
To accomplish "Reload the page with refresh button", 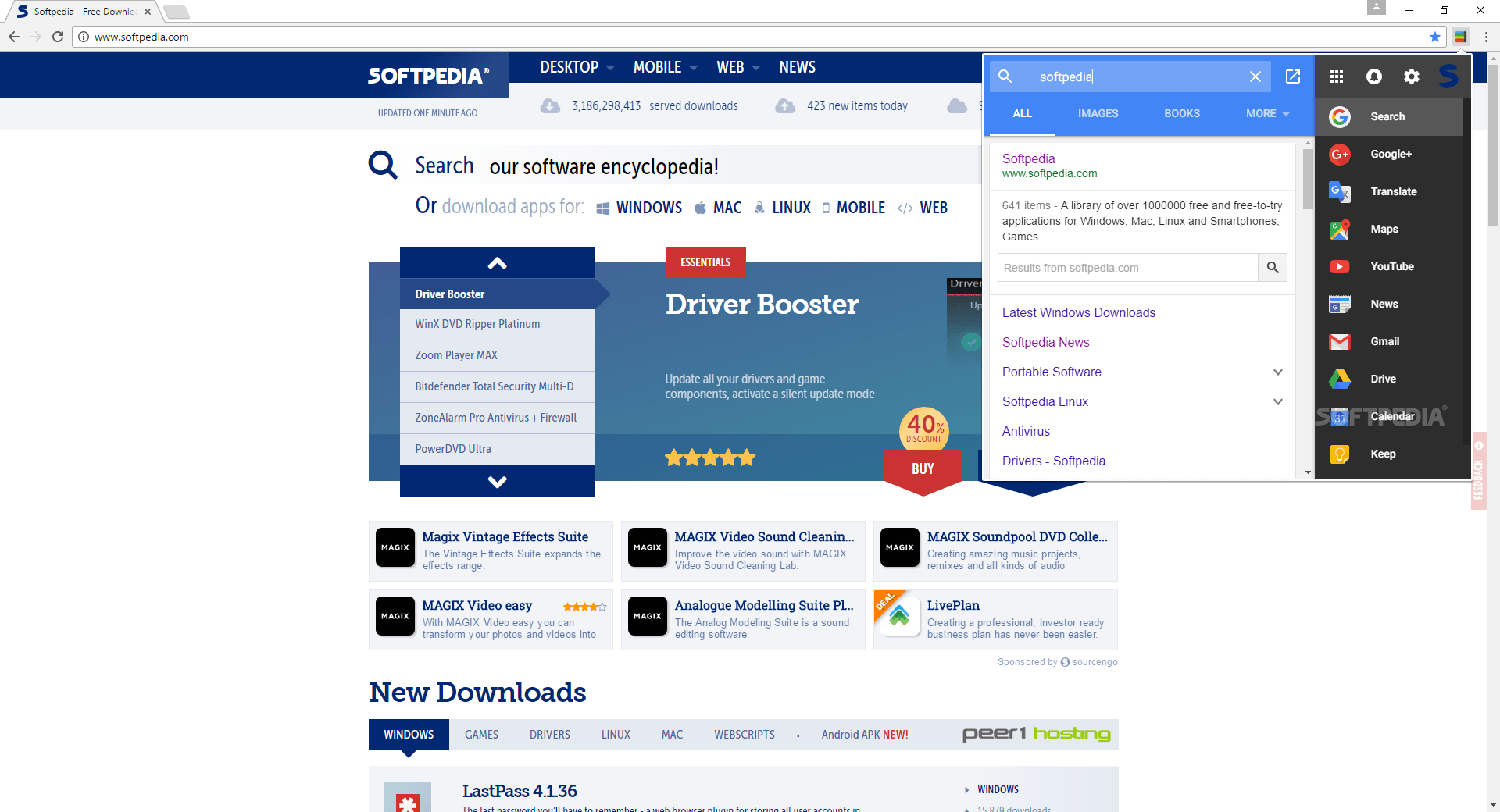I will point(58,37).
